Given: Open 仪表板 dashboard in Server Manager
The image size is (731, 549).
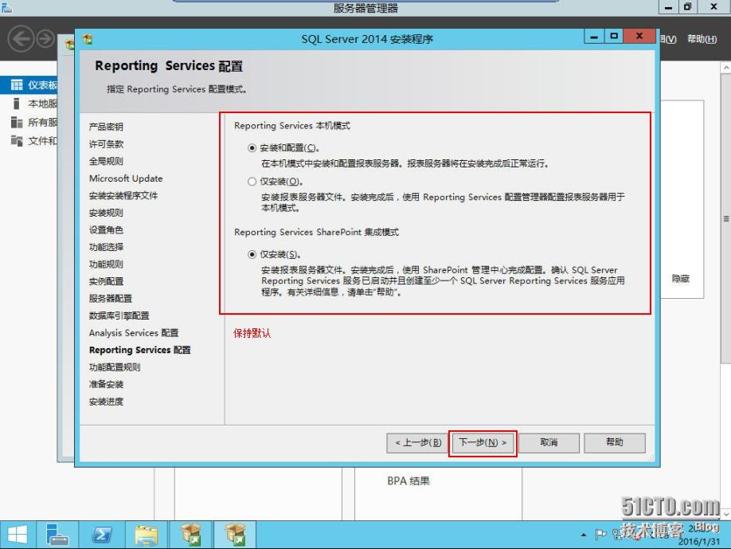Looking at the screenshot, I should [x=29, y=85].
